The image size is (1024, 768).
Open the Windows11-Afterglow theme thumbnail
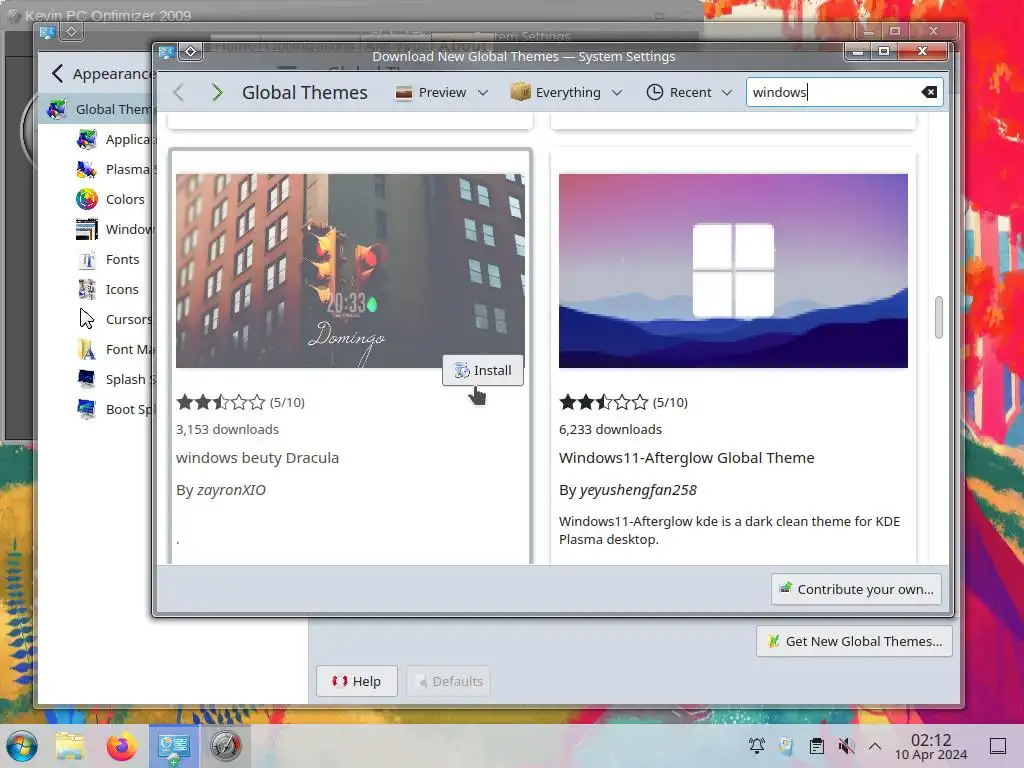[733, 270]
